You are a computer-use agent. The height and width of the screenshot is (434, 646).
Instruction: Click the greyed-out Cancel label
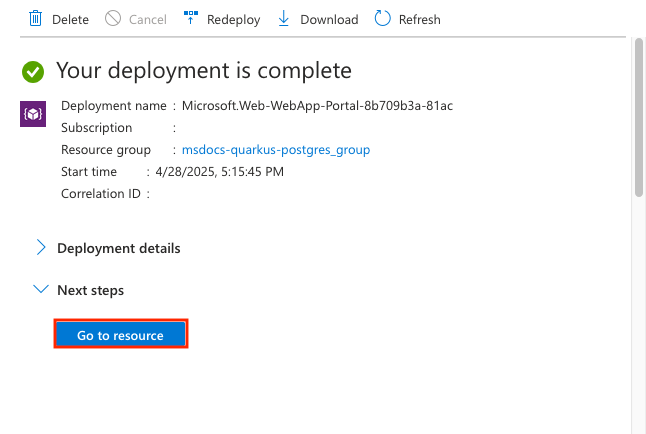point(147,19)
